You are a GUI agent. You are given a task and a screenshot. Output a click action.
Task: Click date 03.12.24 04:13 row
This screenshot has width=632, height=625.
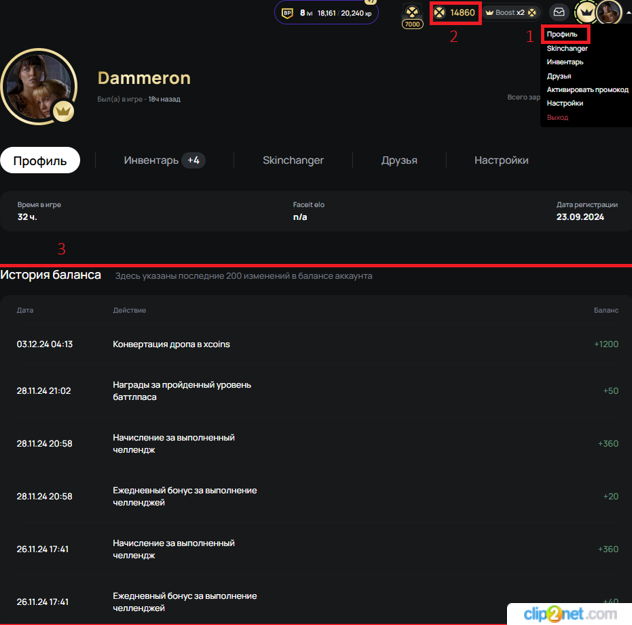45,344
